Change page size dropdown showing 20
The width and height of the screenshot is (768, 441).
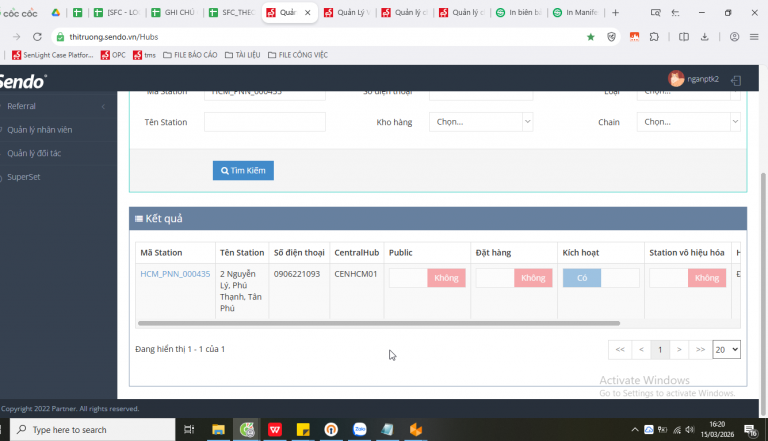pyautogui.click(x=726, y=349)
